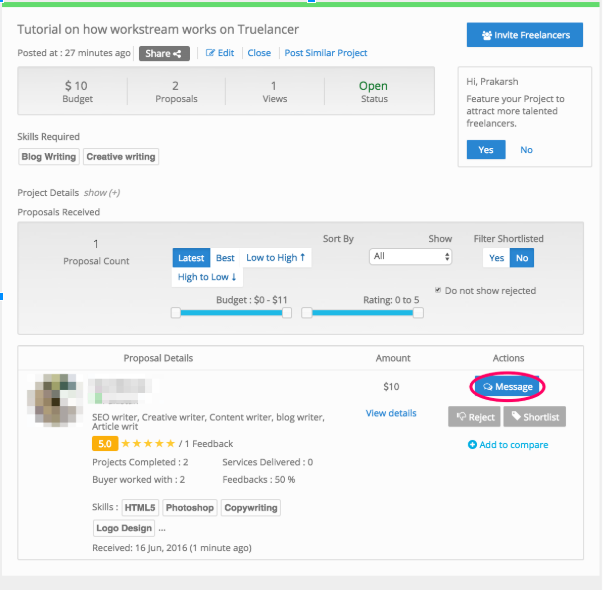Click '/ 1 Feedback' text
Screen dimensions: 605x590
pos(207,445)
